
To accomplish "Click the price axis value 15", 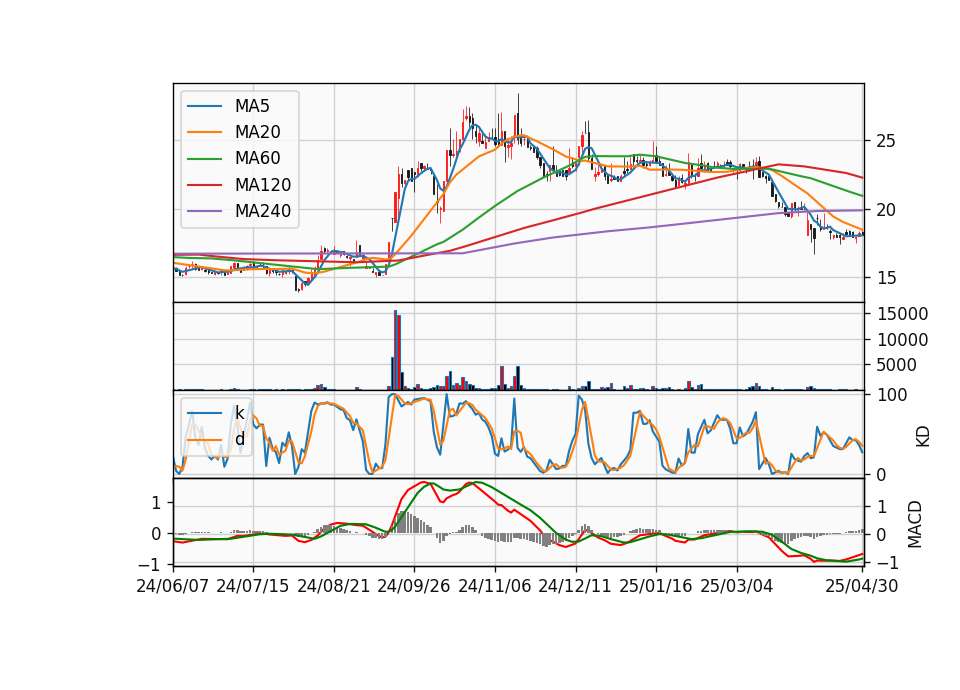I will [x=886, y=278].
